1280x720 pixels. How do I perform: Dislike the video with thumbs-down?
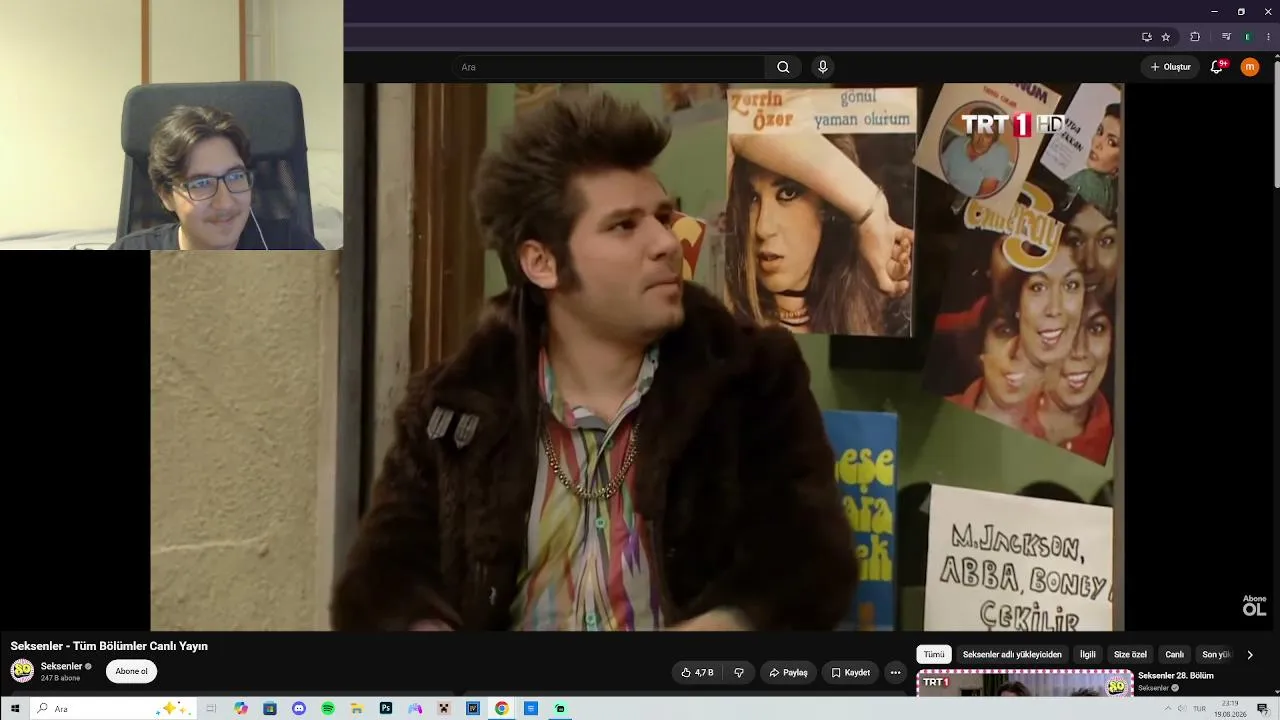(x=739, y=673)
